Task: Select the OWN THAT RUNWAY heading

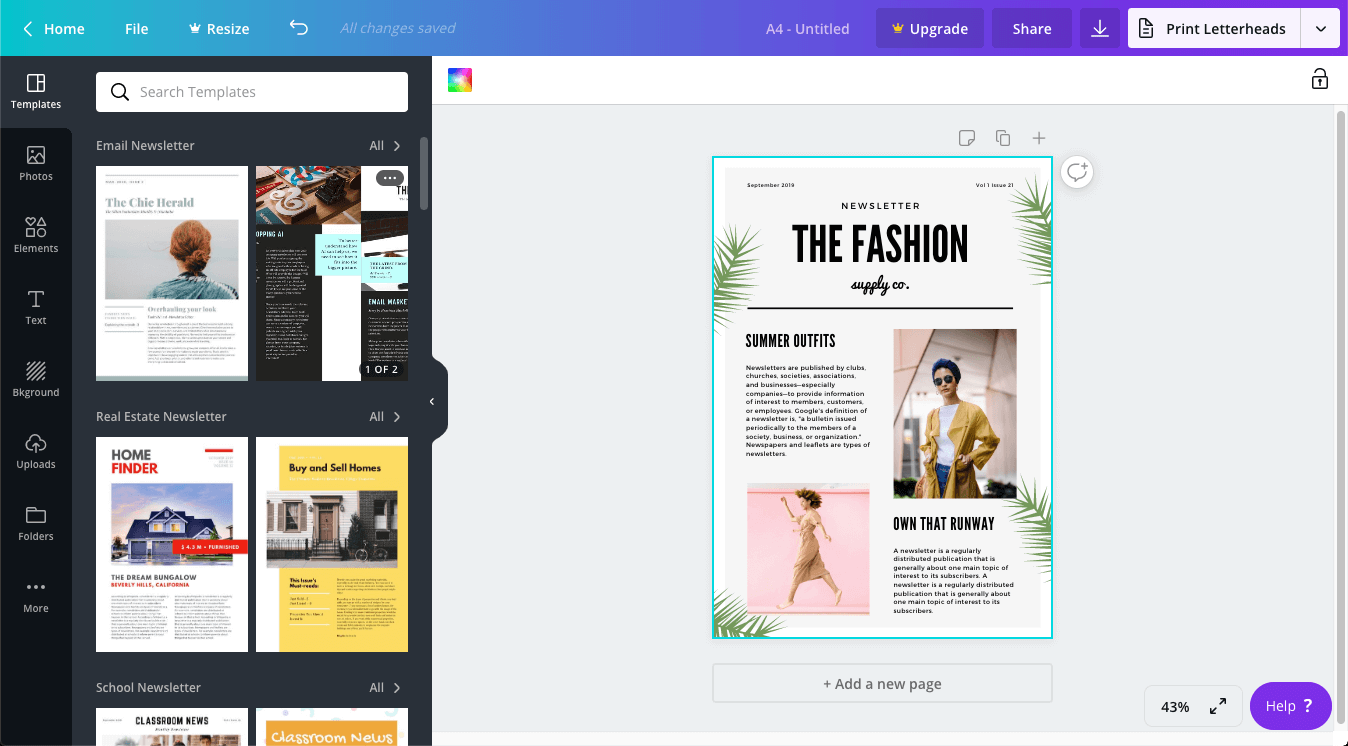Action: pos(944,524)
